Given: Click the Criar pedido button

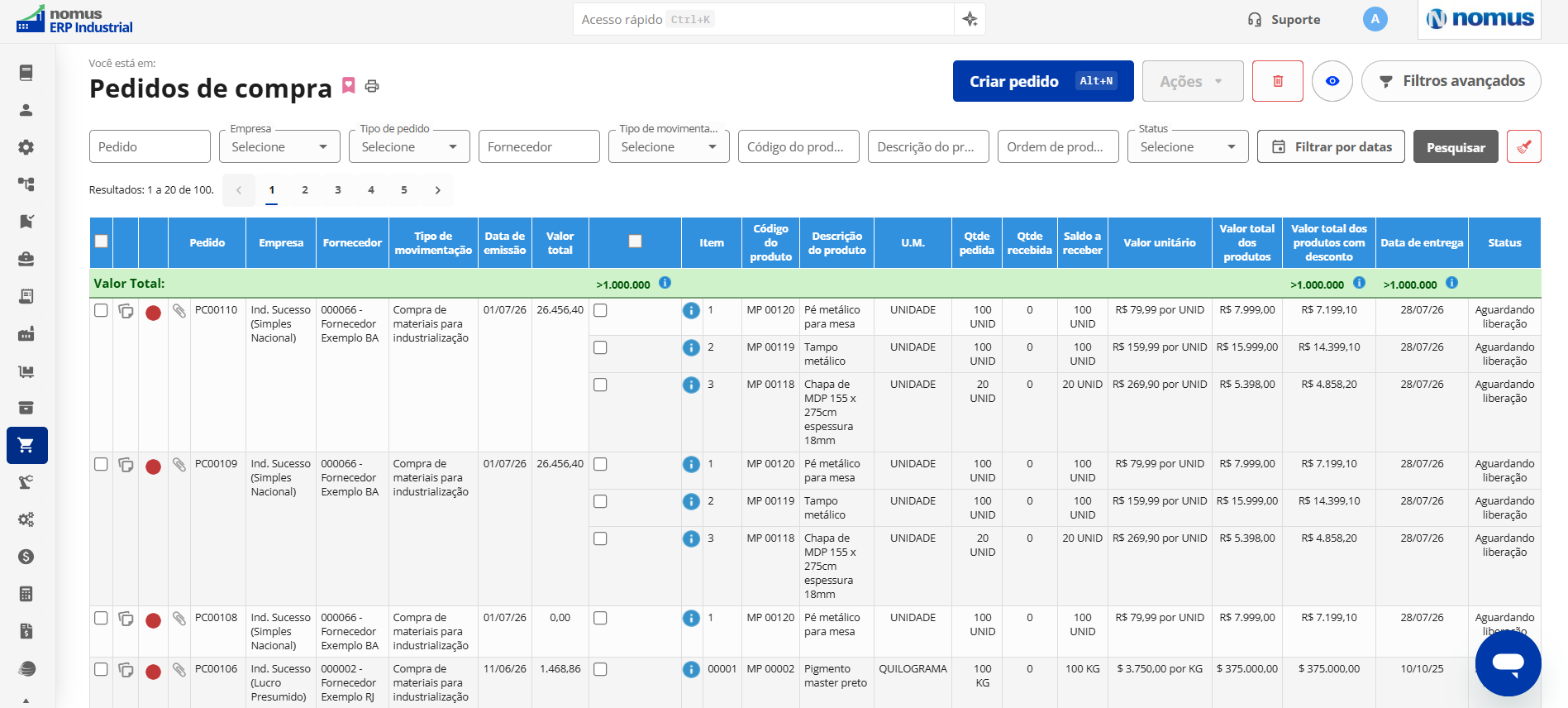Looking at the screenshot, I should pos(1043,81).
